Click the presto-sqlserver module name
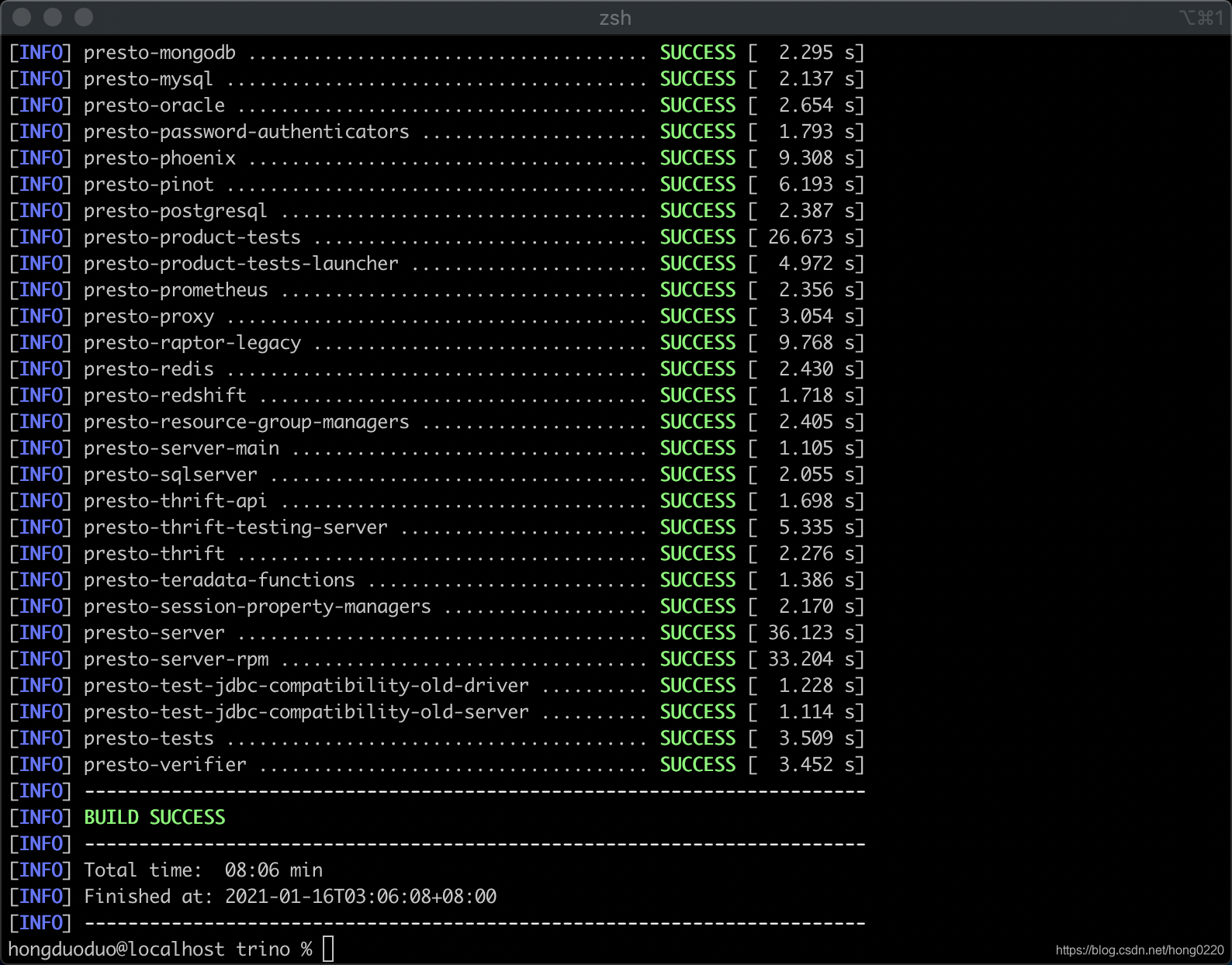 [171, 475]
